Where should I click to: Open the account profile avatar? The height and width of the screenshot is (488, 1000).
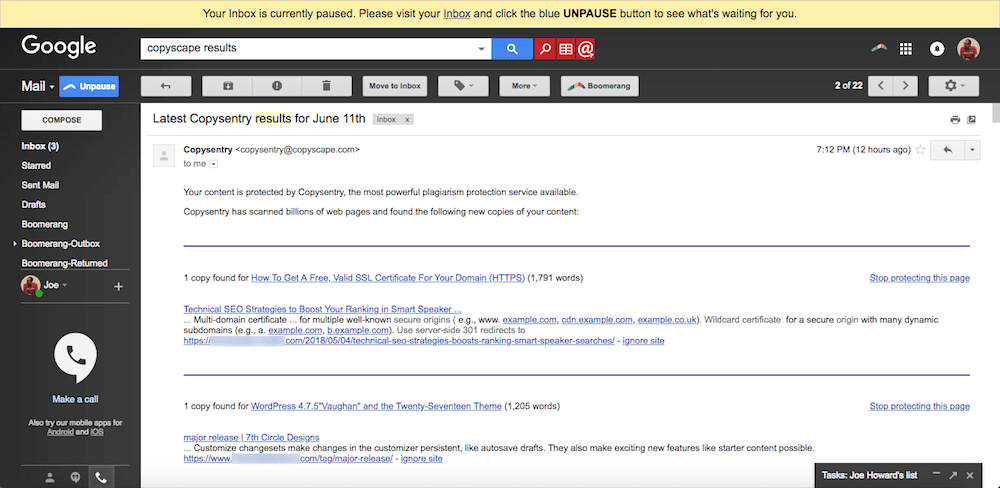(x=968, y=48)
